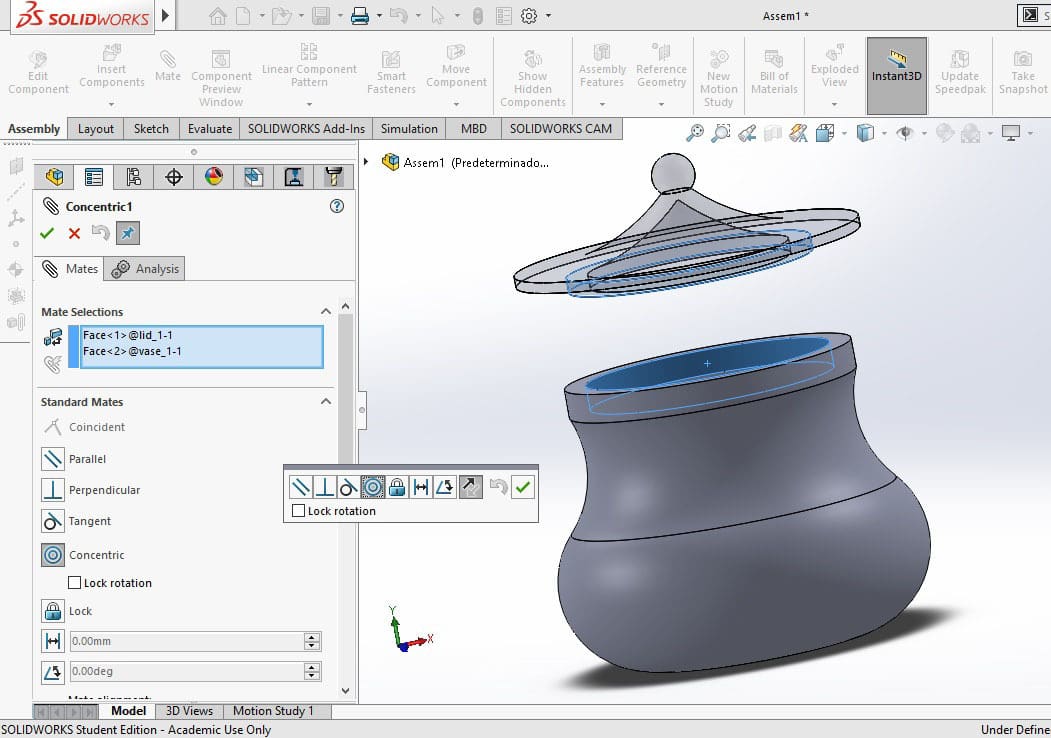Screen dimensions: 1051x738
Task: Open the Exploded View dropdown arrow
Action: point(834,104)
